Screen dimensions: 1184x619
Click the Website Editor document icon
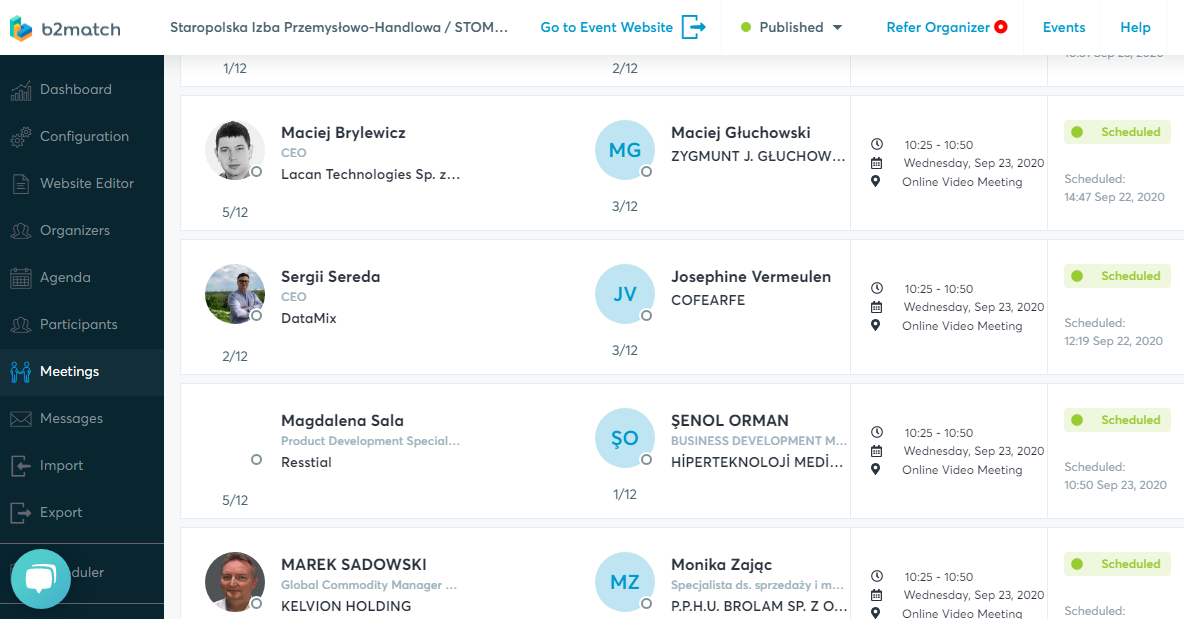[21, 184]
